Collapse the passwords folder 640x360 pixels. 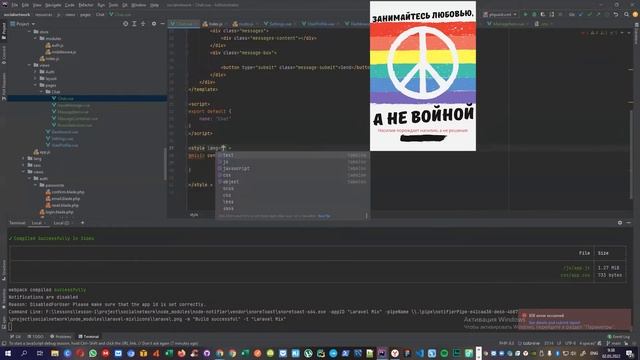(x=36, y=185)
